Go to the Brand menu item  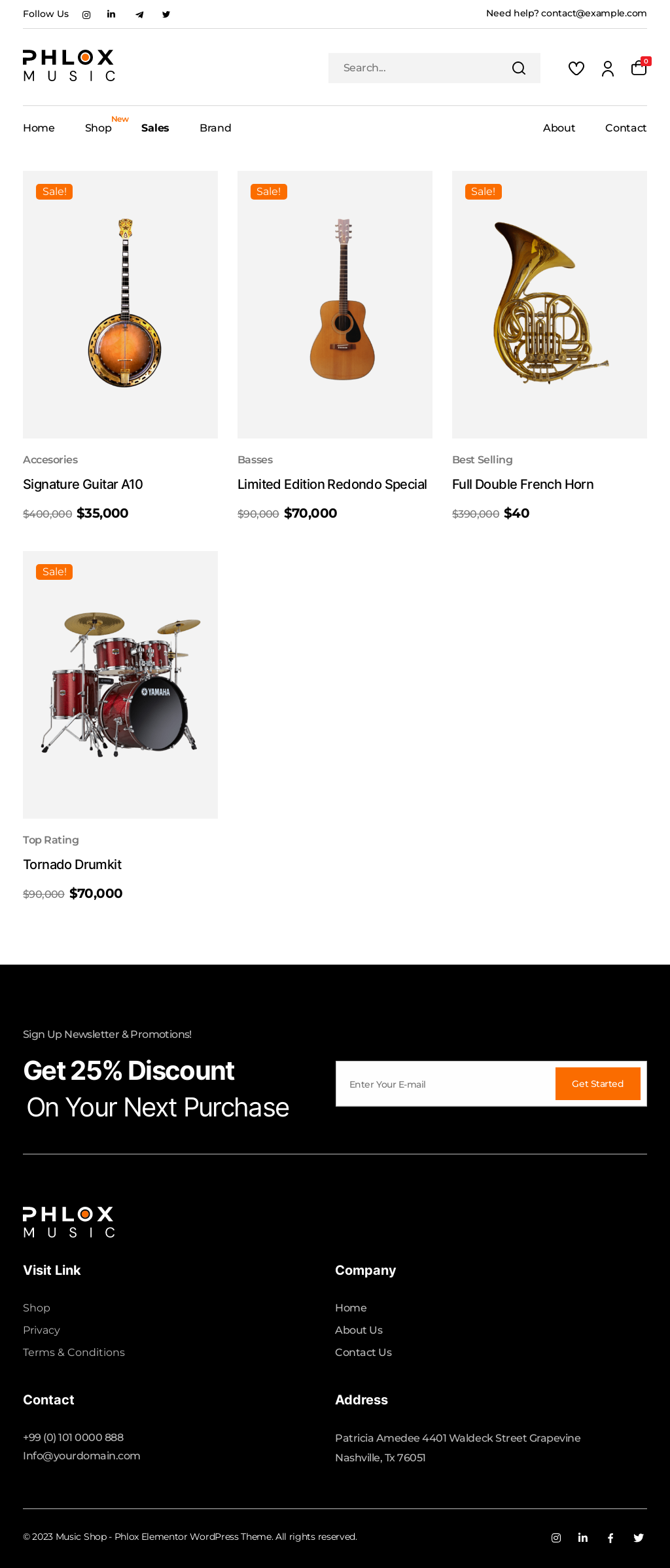tap(215, 128)
